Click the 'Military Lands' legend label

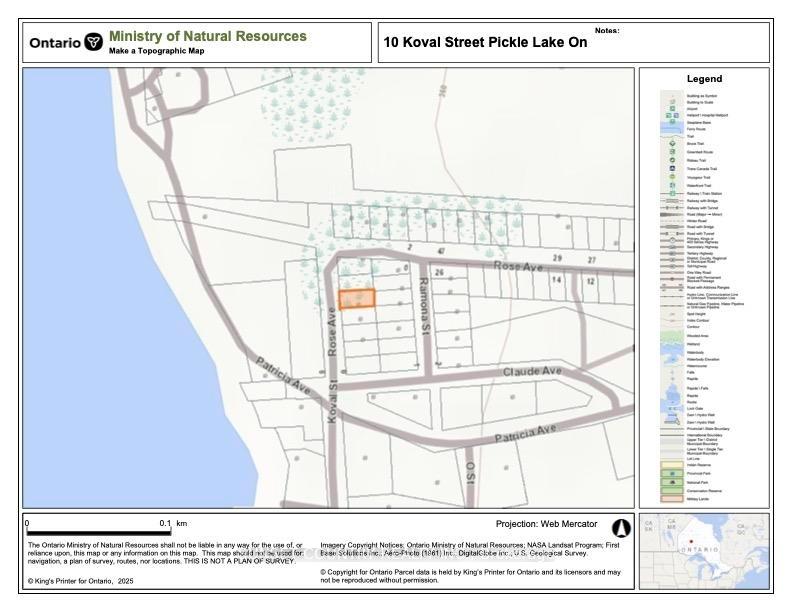click(x=698, y=499)
